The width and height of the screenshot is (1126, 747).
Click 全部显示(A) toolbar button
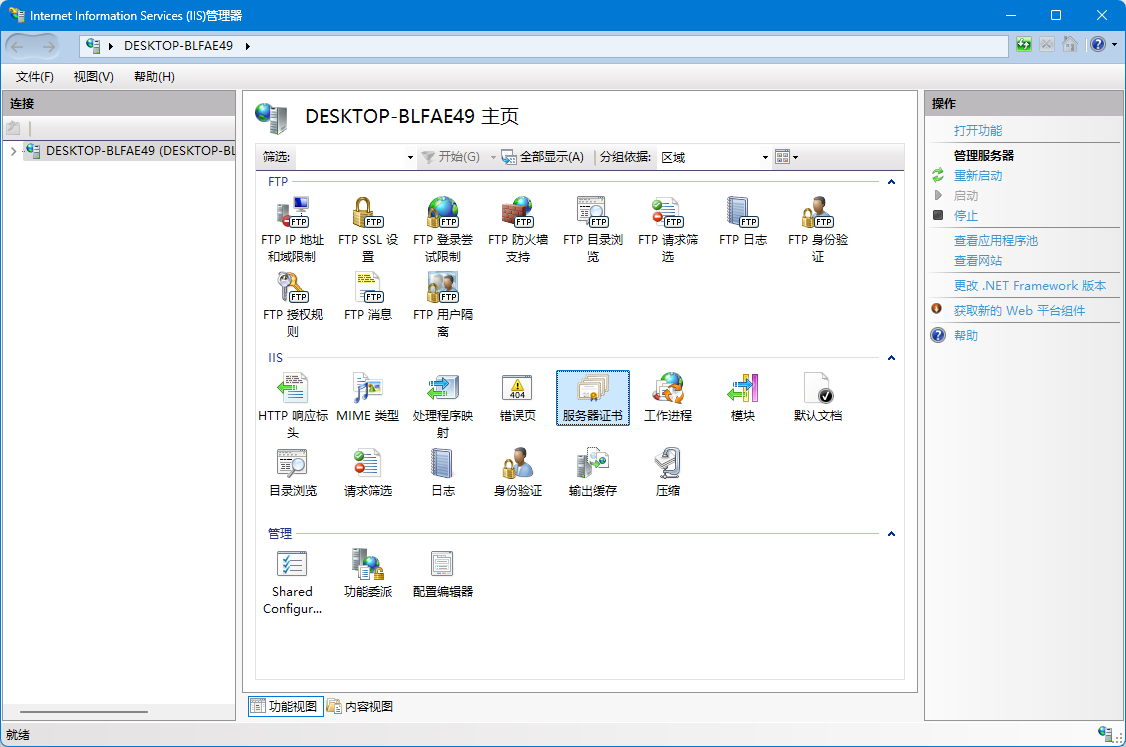[543, 157]
